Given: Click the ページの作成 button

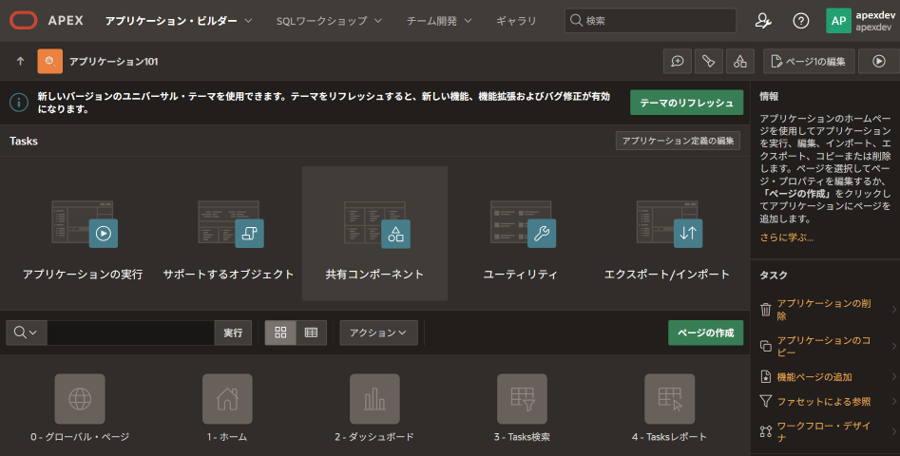Looking at the screenshot, I should 705,333.
